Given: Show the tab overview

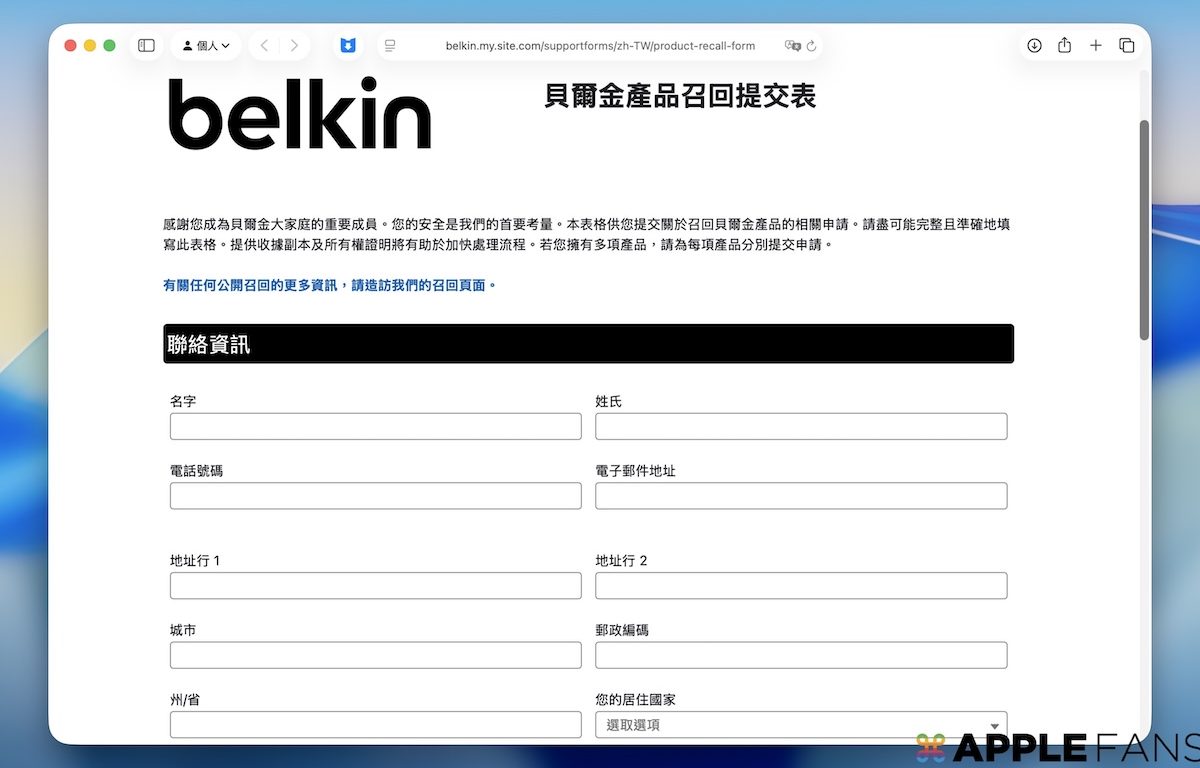Looking at the screenshot, I should [x=1127, y=46].
